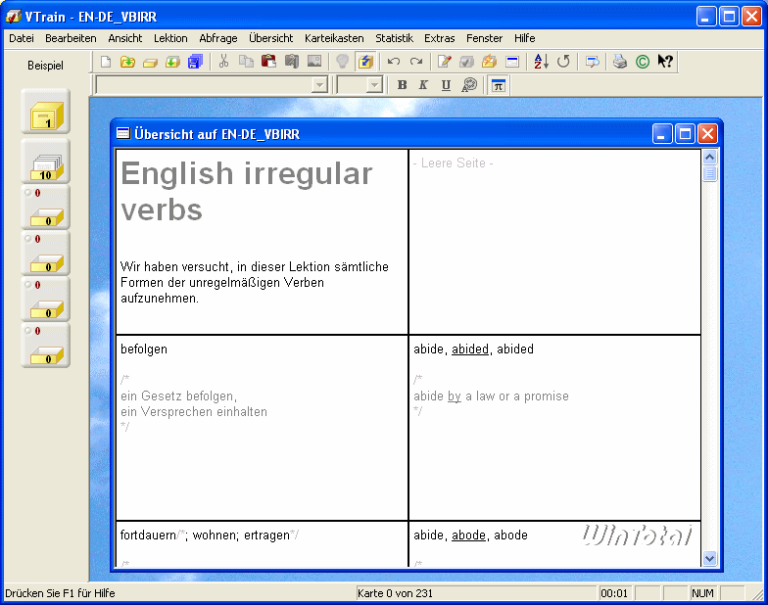
Task: Open the Fenster menu
Action: pyautogui.click(x=484, y=38)
